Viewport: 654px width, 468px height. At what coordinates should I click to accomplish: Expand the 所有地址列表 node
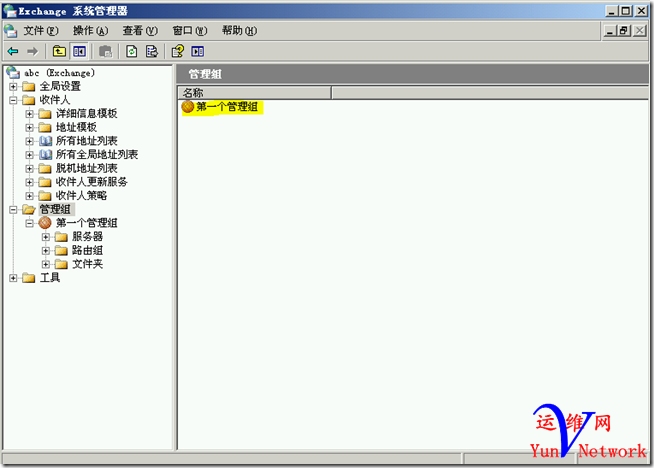(30, 141)
